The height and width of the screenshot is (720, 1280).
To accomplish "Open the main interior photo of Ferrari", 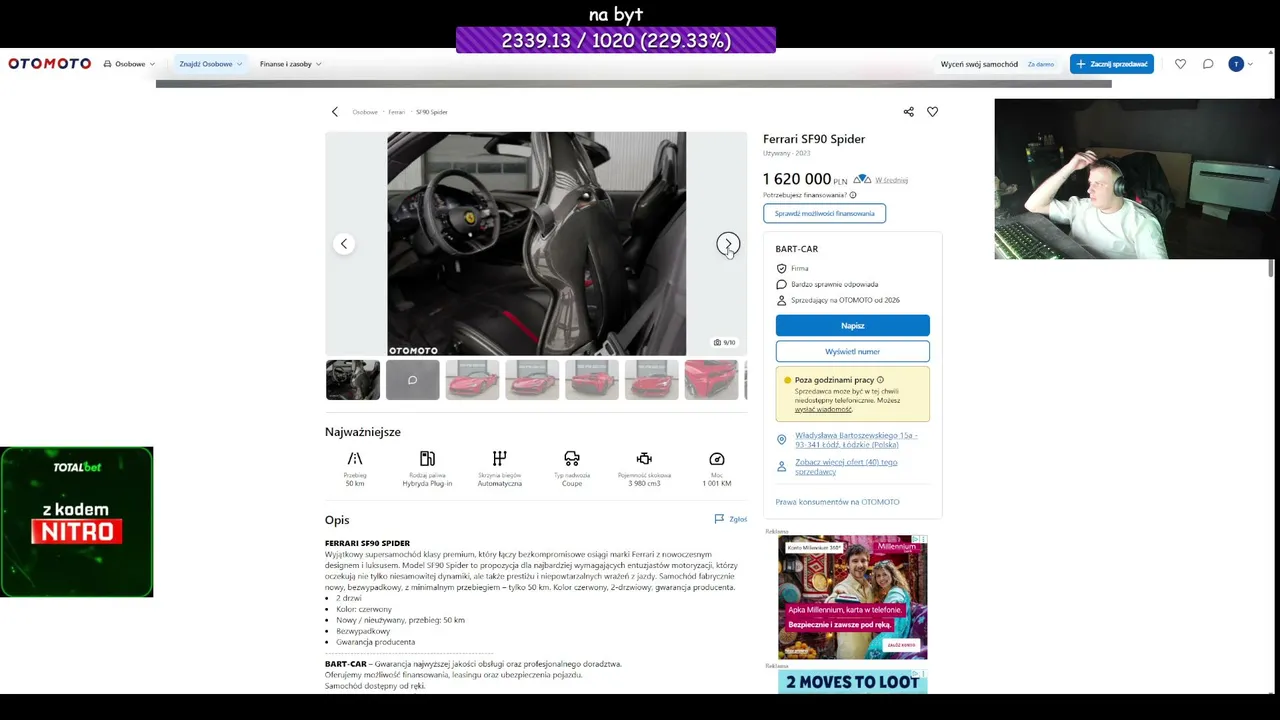I will [537, 244].
